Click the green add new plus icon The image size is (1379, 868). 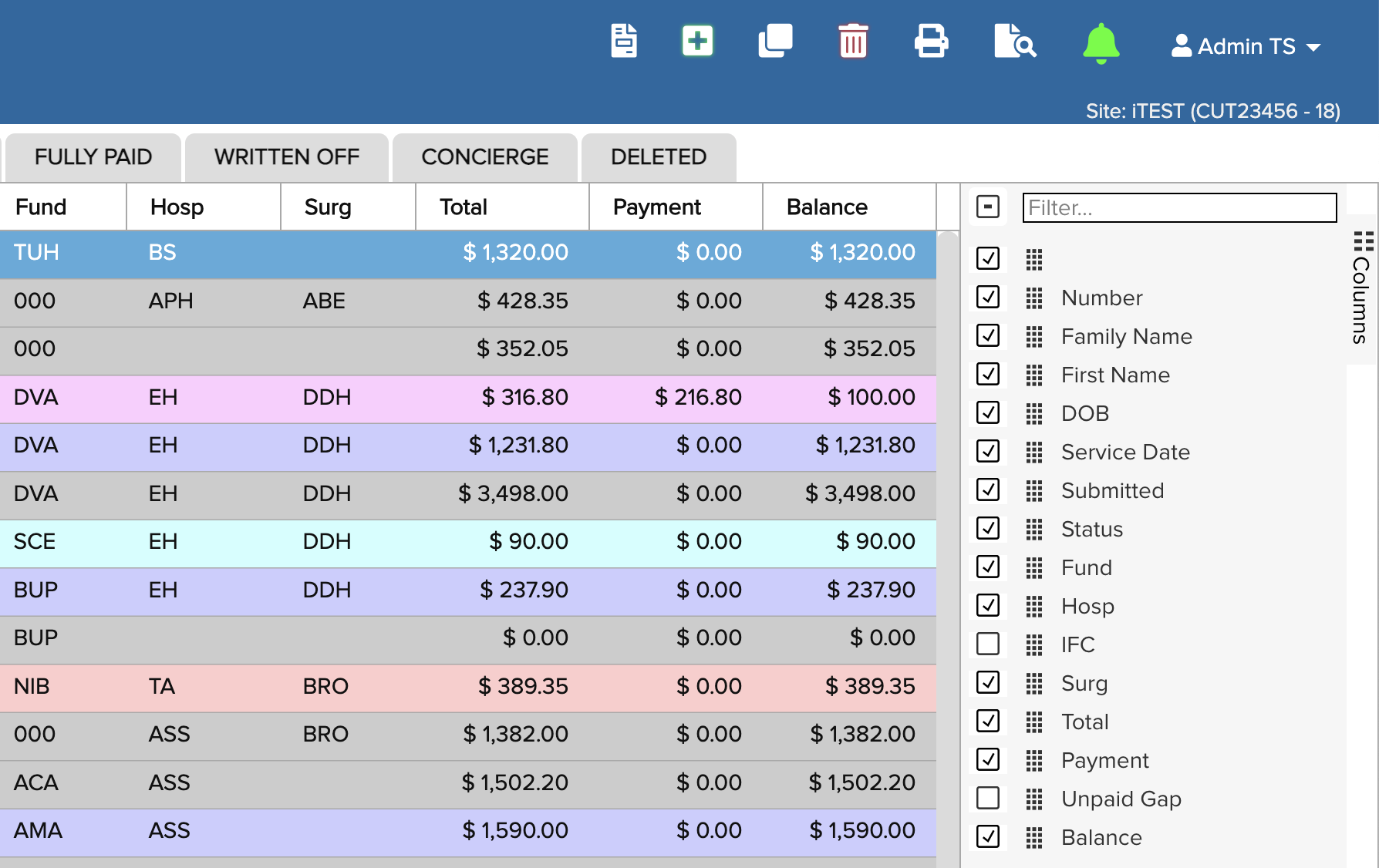pyautogui.click(x=697, y=41)
